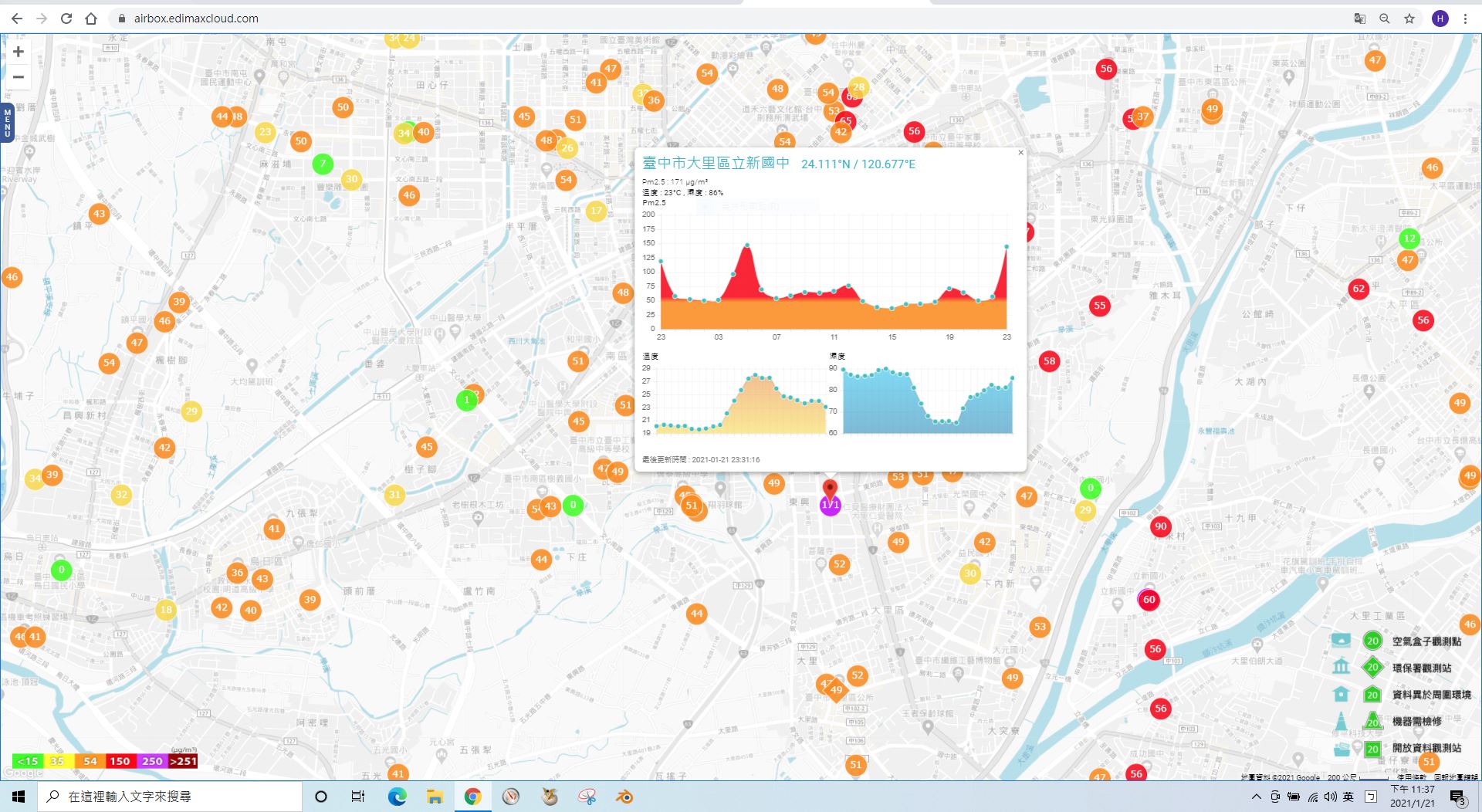This screenshot has width=1482, height=812.
Task: Open Blender from the taskbar
Action: [624, 797]
